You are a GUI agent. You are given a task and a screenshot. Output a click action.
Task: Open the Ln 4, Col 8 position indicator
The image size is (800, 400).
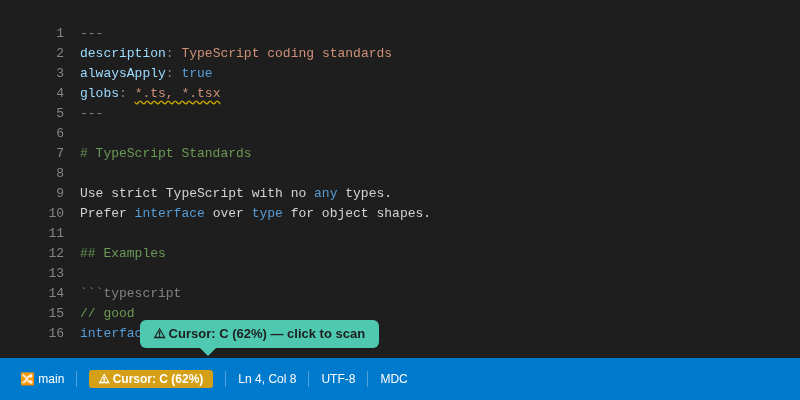267,379
